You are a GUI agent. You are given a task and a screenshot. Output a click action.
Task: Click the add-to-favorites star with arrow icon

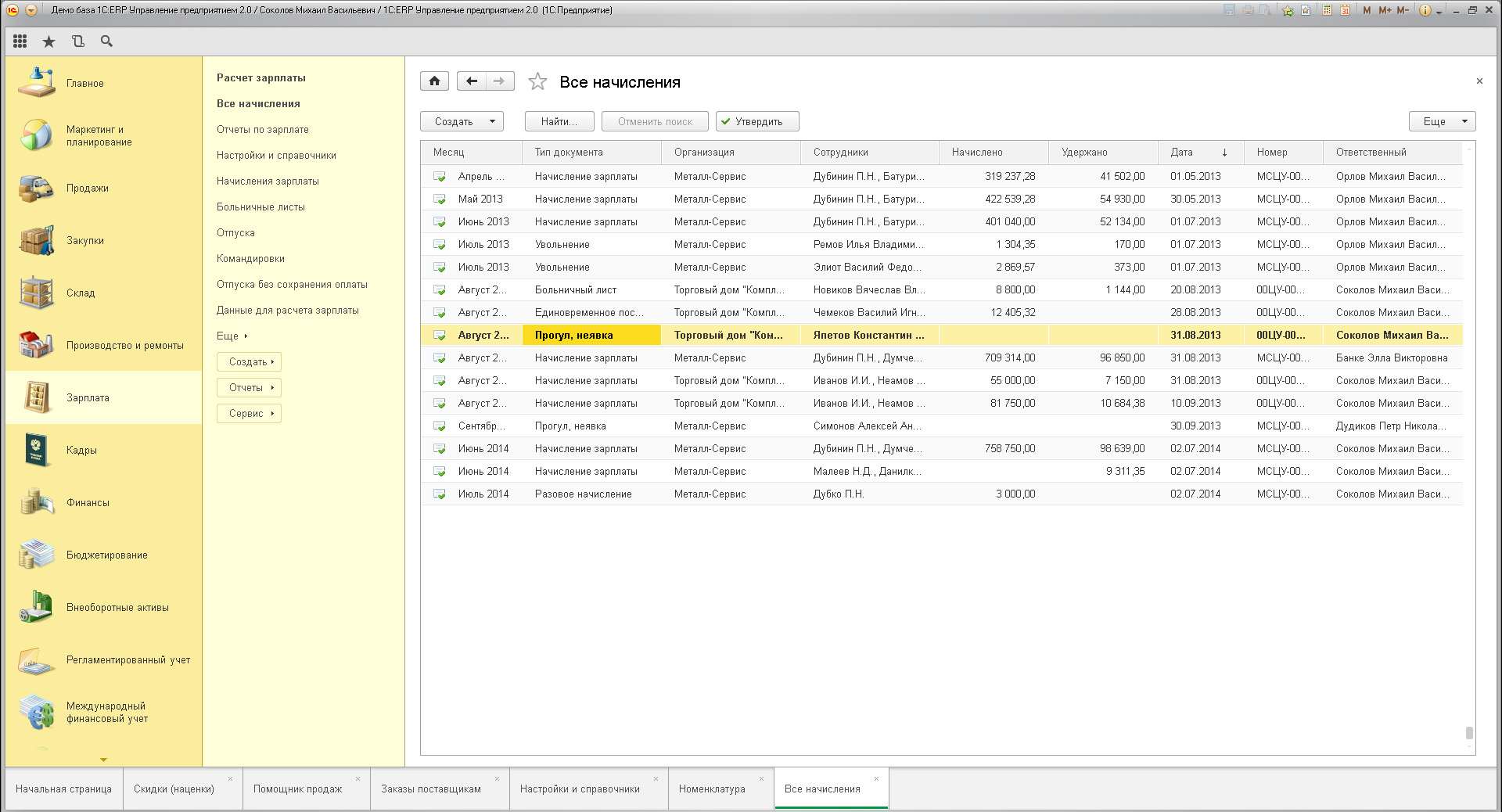click(x=1288, y=10)
